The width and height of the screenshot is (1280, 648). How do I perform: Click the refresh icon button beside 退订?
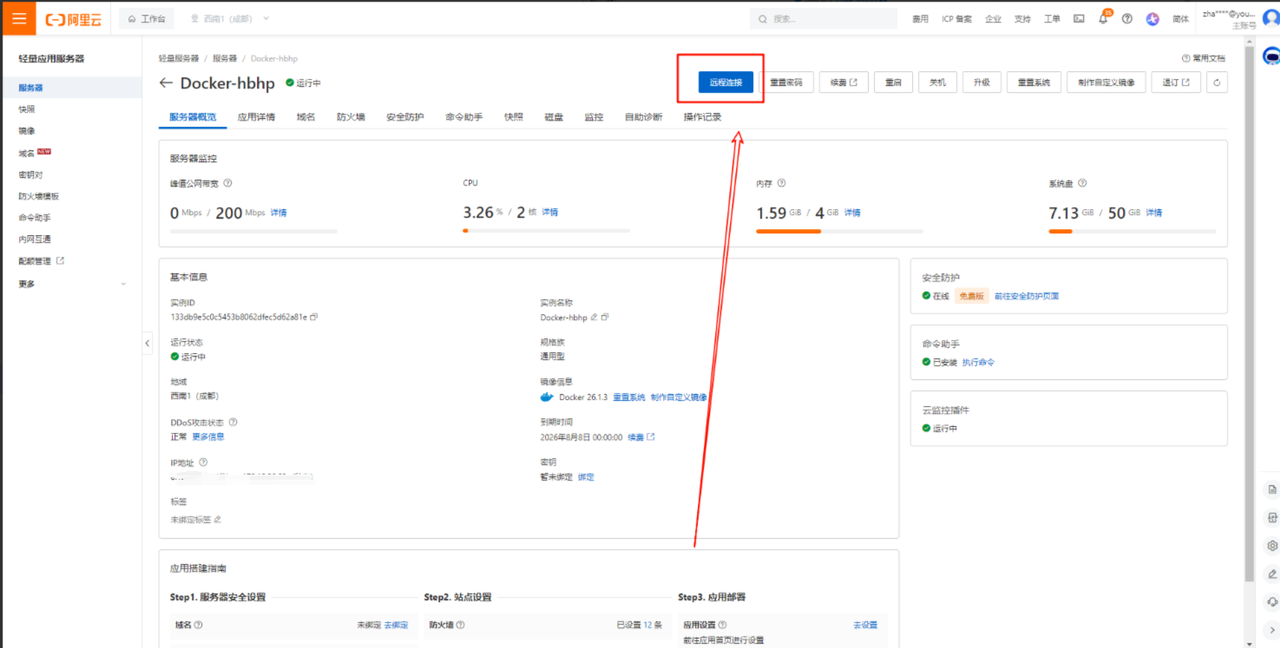(x=1217, y=82)
